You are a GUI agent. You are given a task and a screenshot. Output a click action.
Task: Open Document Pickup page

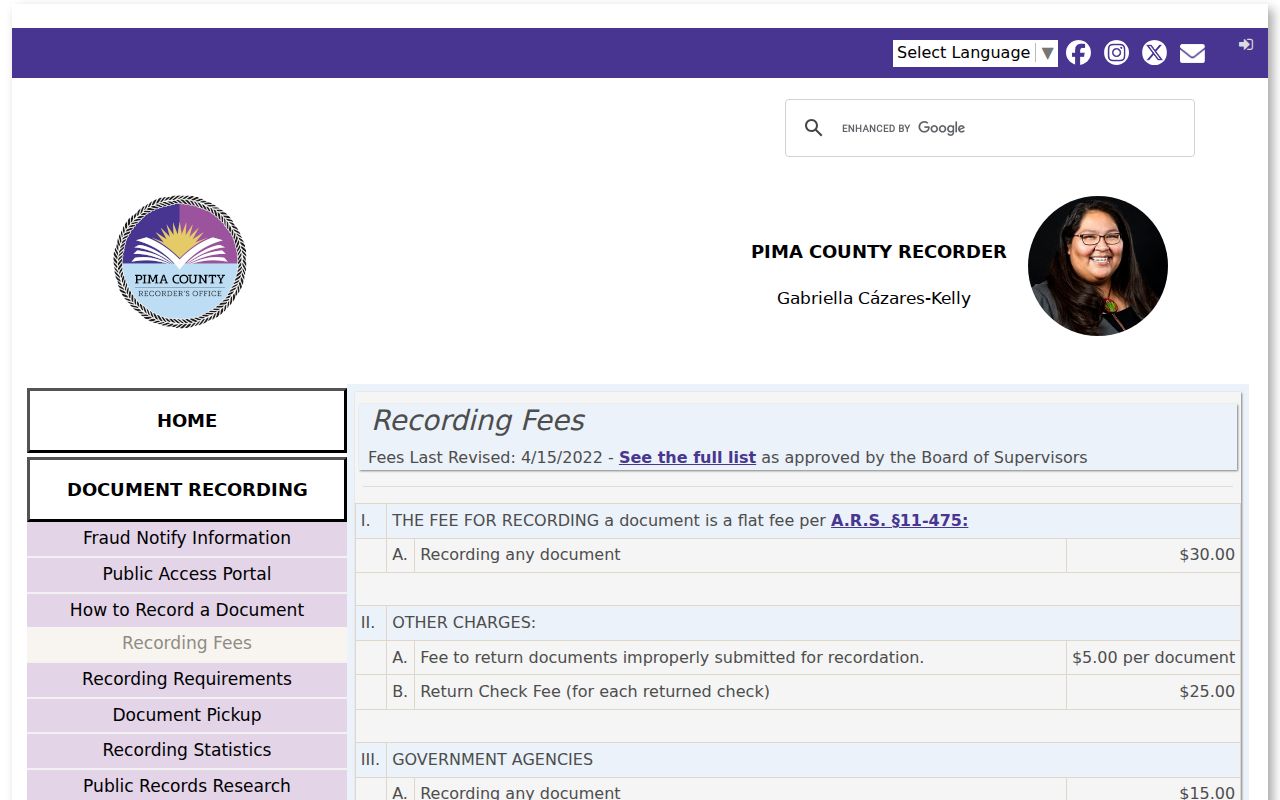187,715
